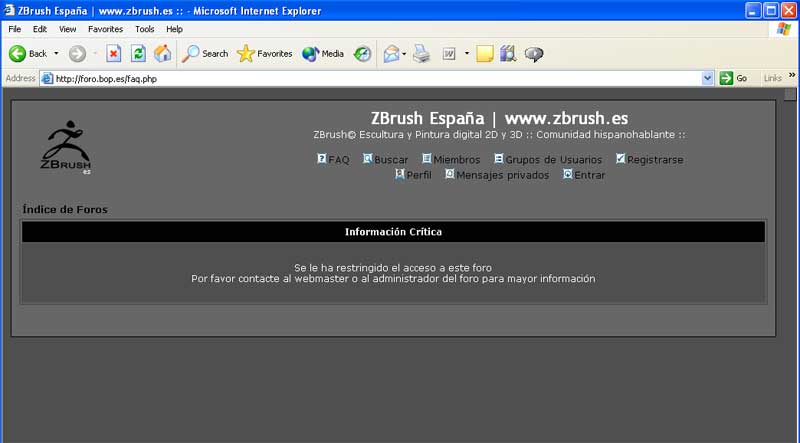The width and height of the screenshot is (800, 443).
Task: Follow the Entrar login link
Action: (x=590, y=175)
